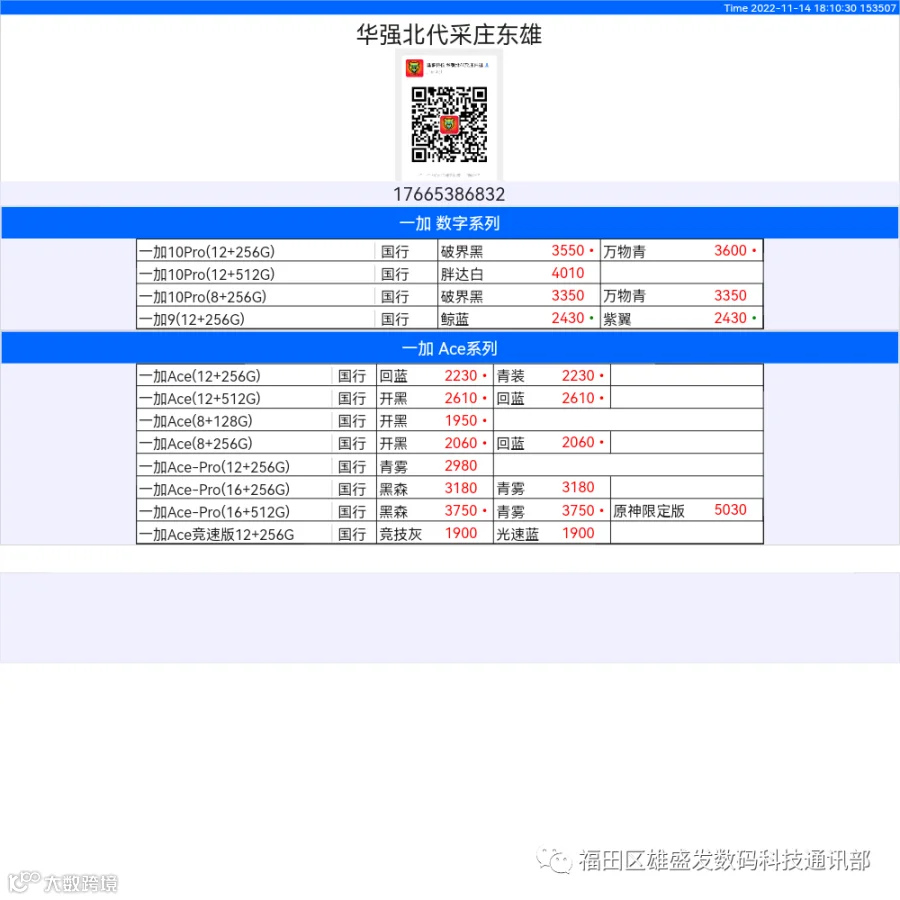Viewport: 900px width, 900px height.
Task: Click 黑森 price 3180
Action: coord(461,487)
